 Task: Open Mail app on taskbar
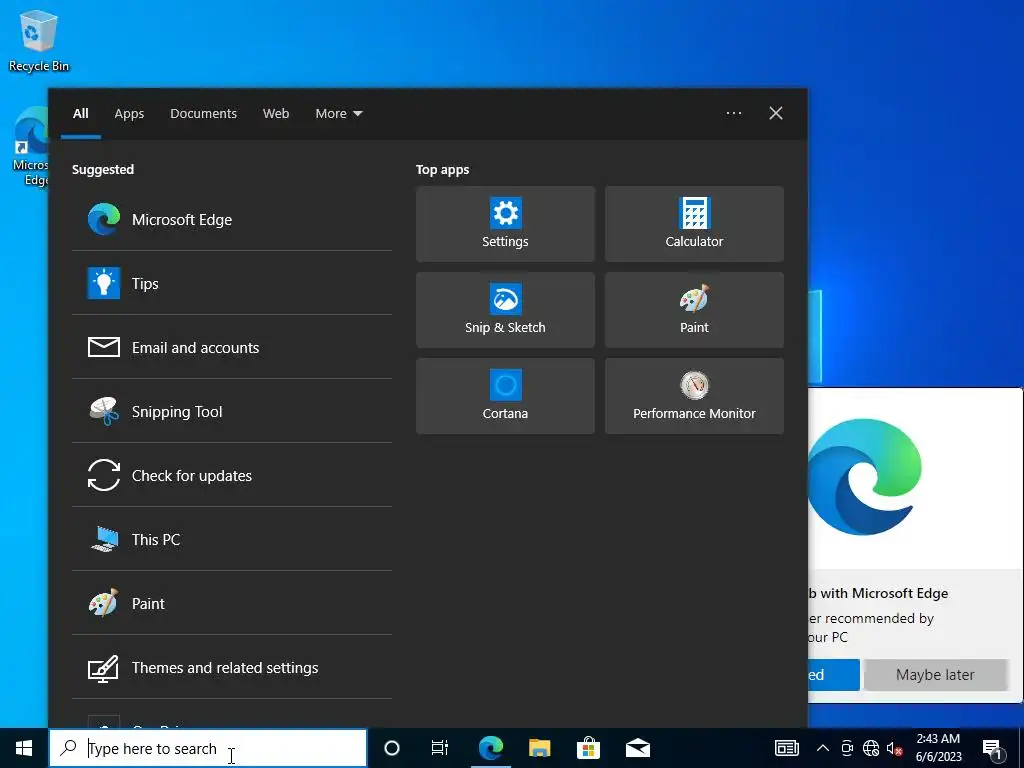637,748
